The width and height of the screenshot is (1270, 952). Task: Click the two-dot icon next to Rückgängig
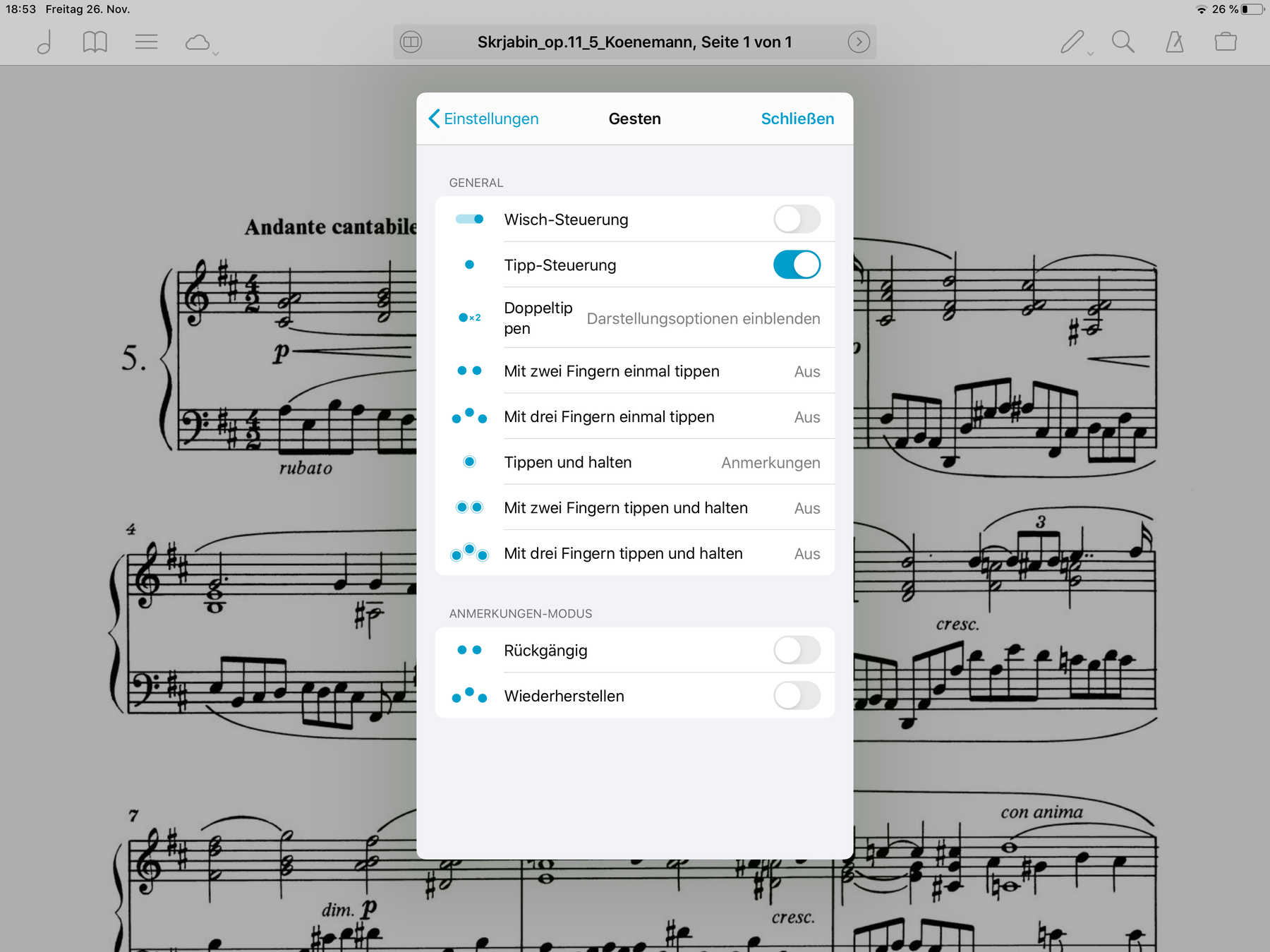pyautogui.click(x=469, y=650)
